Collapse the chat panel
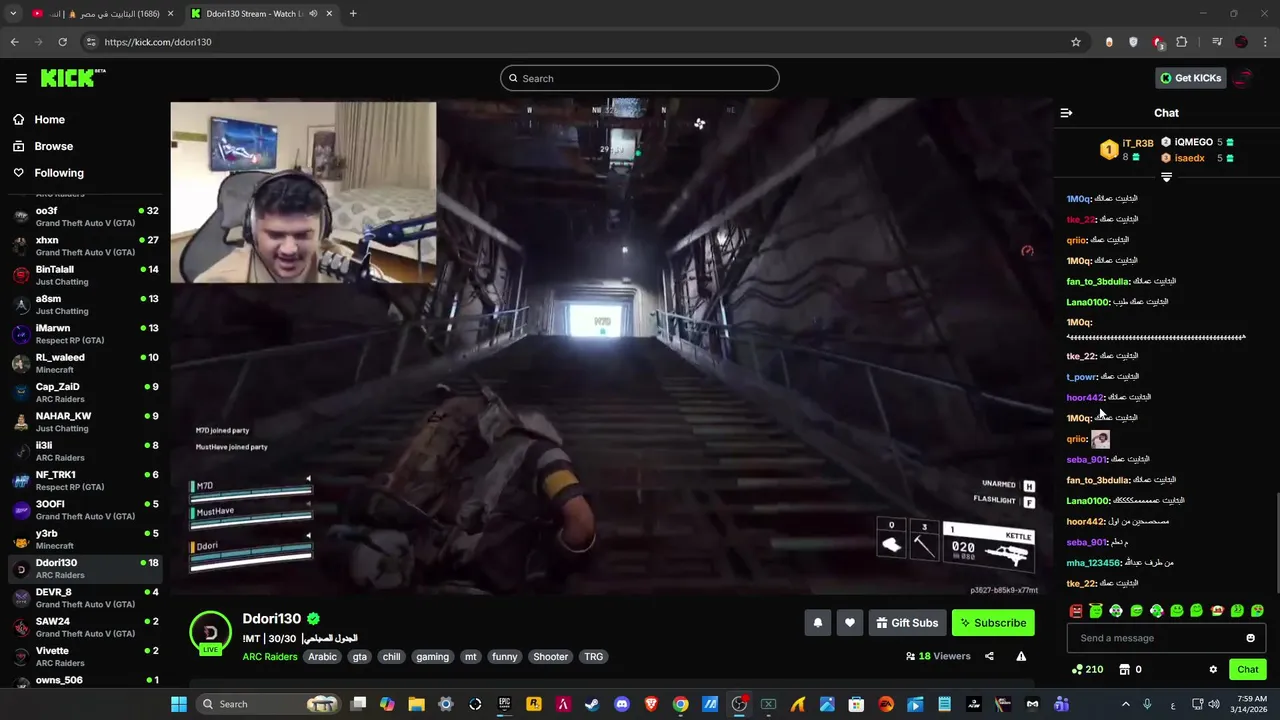This screenshot has height=720, width=1280. [x=1066, y=113]
